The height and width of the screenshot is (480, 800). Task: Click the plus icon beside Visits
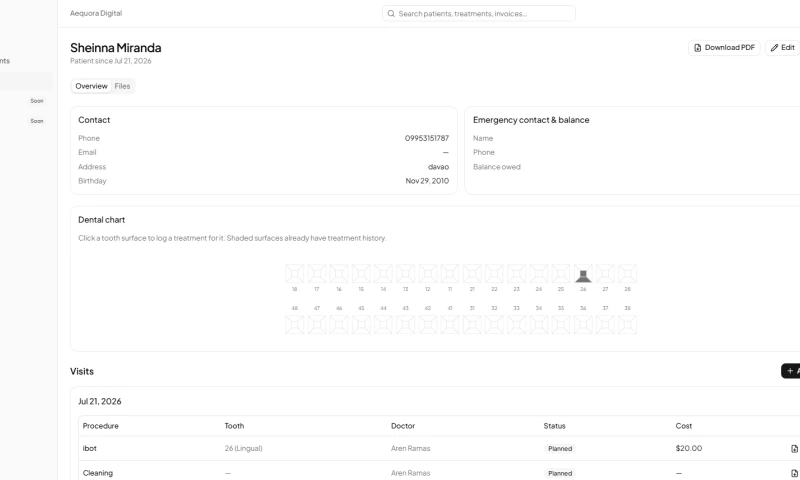(x=790, y=371)
